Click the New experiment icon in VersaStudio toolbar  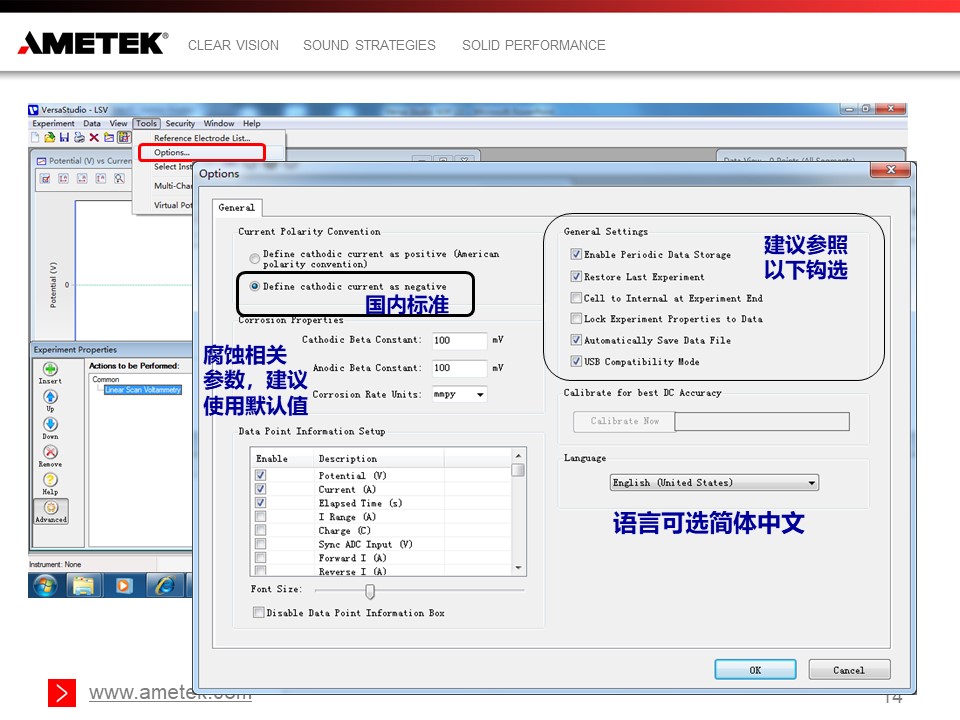pos(36,138)
